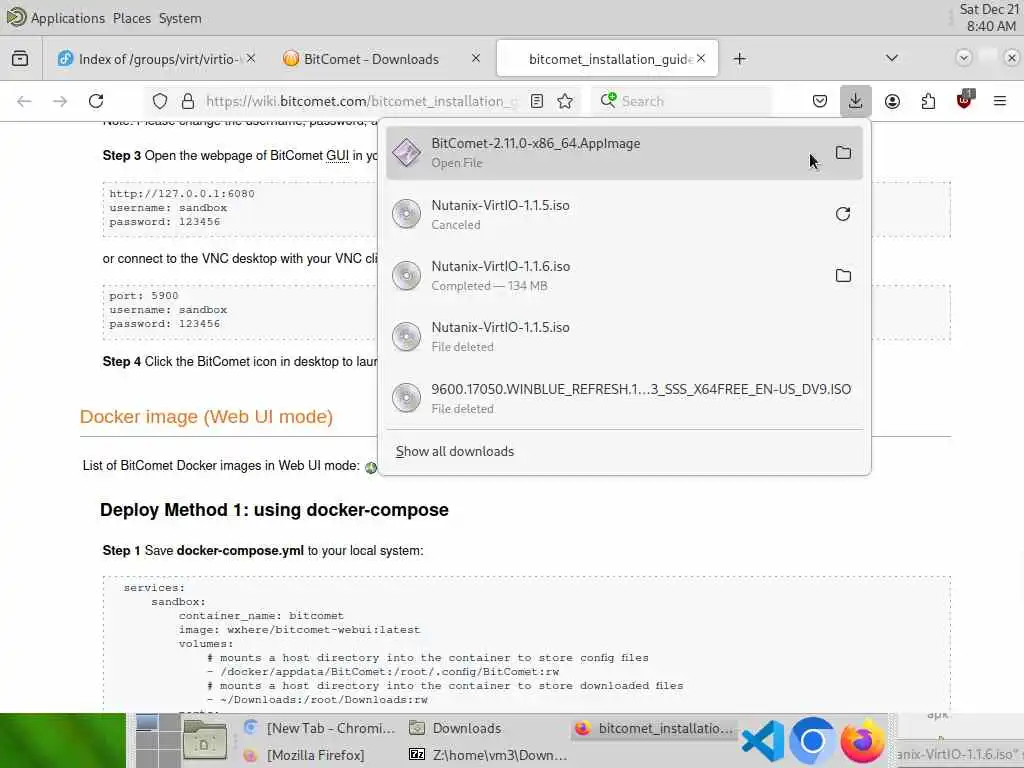
Task: Open Firefox hamburger application menu
Action: click(x=999, y=101)
